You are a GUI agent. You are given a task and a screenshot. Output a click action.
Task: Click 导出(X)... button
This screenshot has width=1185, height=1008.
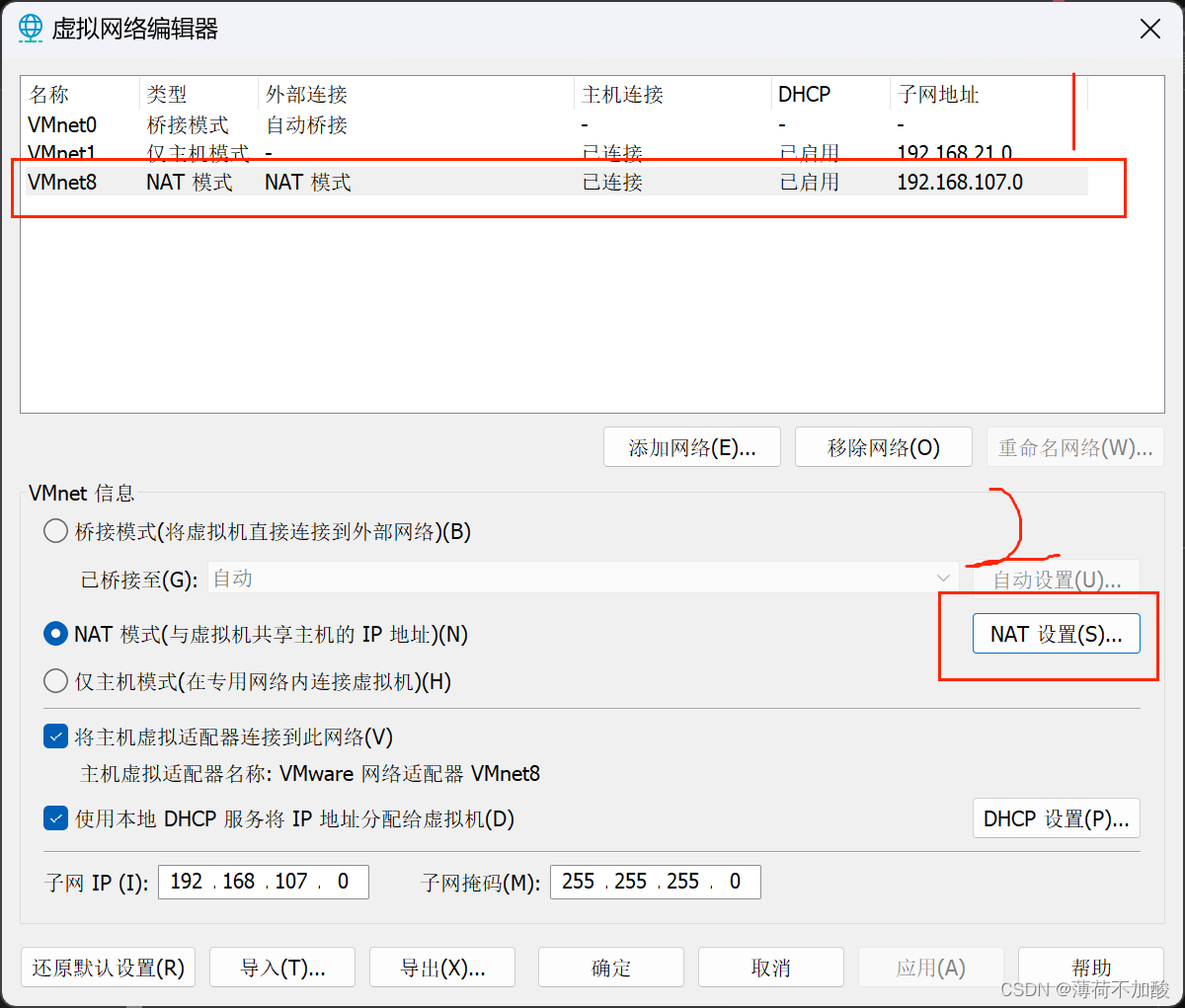[x=442, y=968]
